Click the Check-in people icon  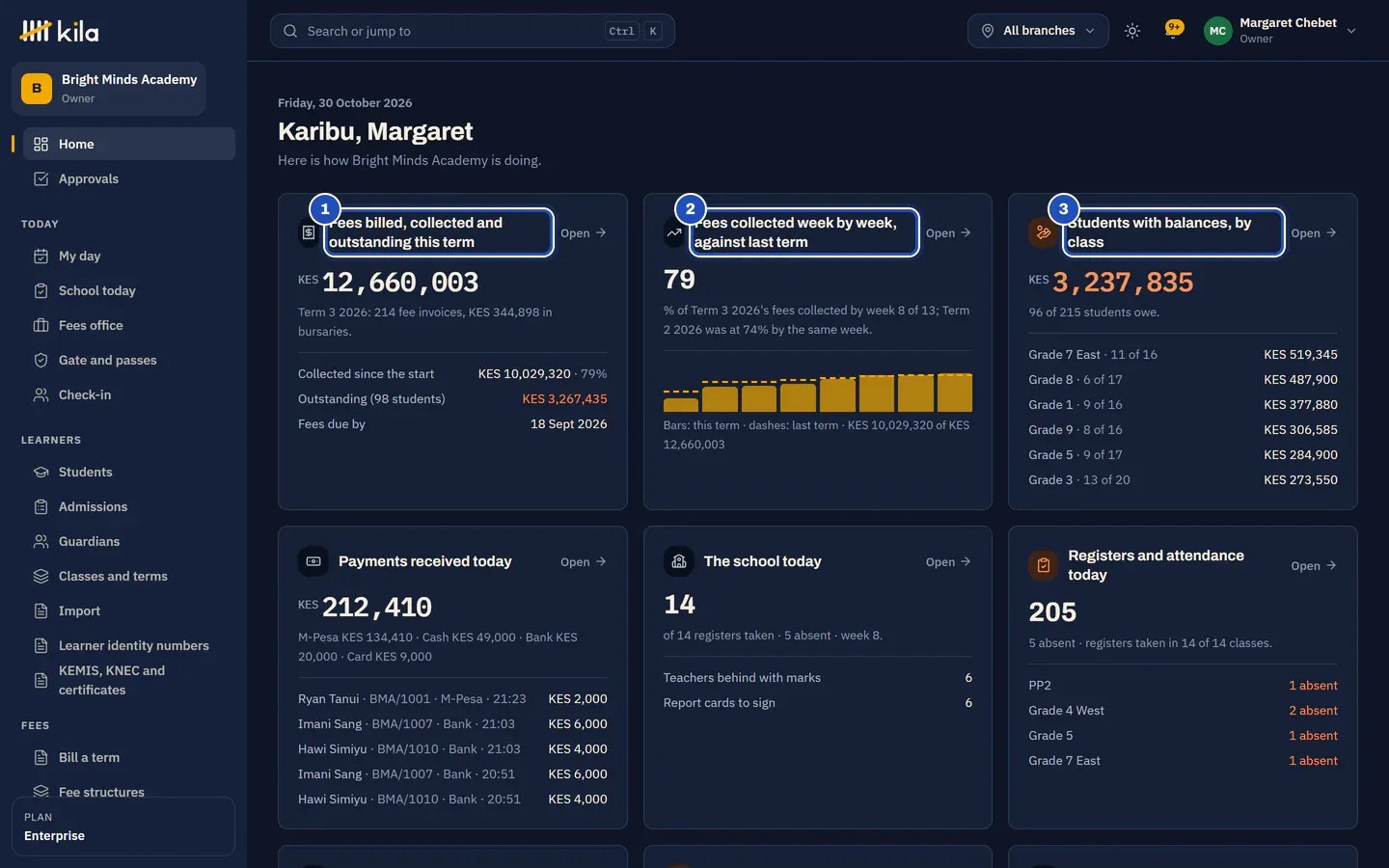coord(41,394)
